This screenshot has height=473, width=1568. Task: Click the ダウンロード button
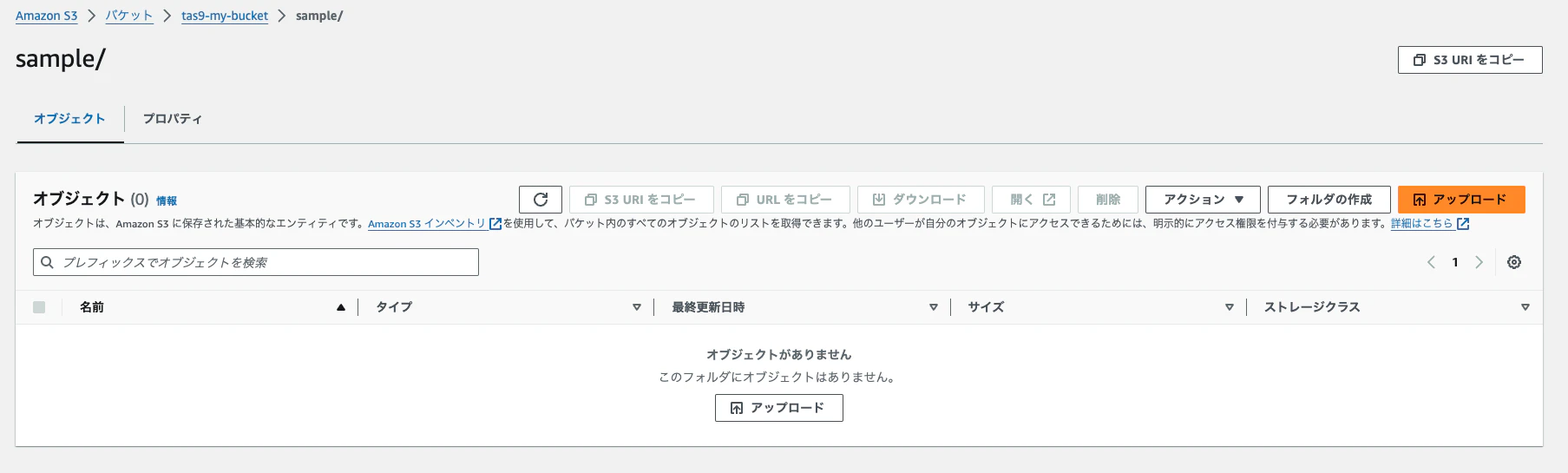pos(921,200)
